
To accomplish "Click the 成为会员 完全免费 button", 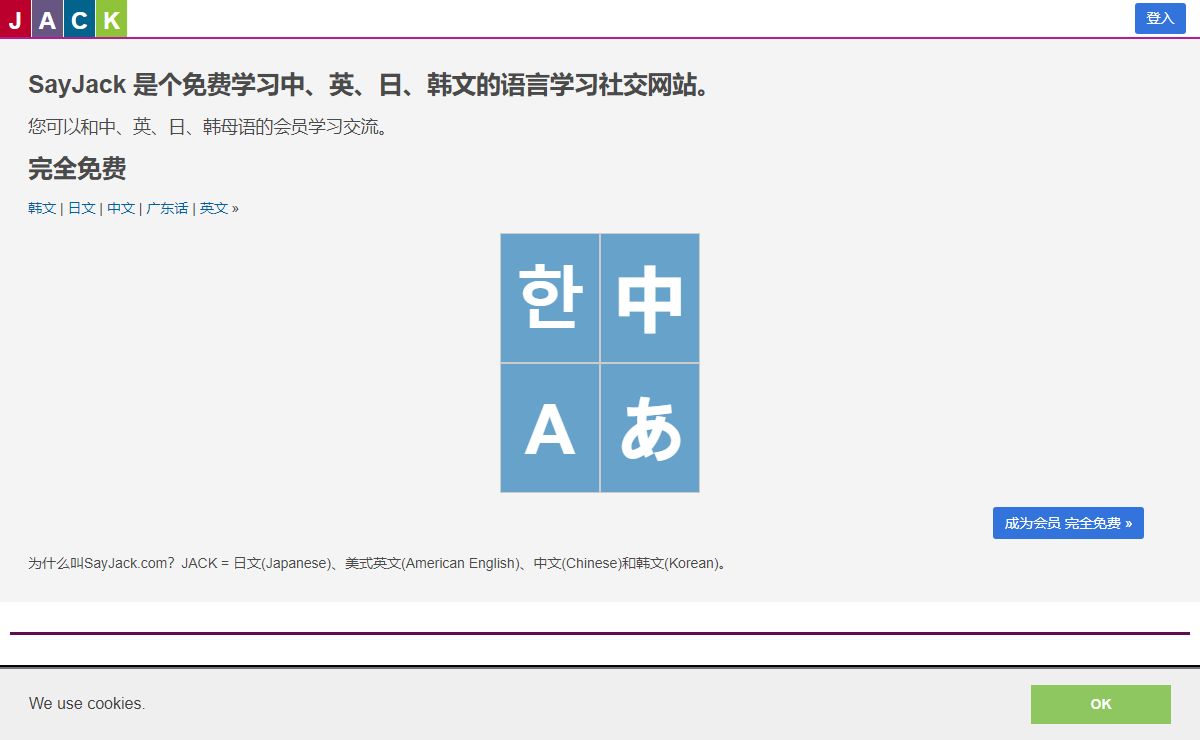I will coord(1068,523).
